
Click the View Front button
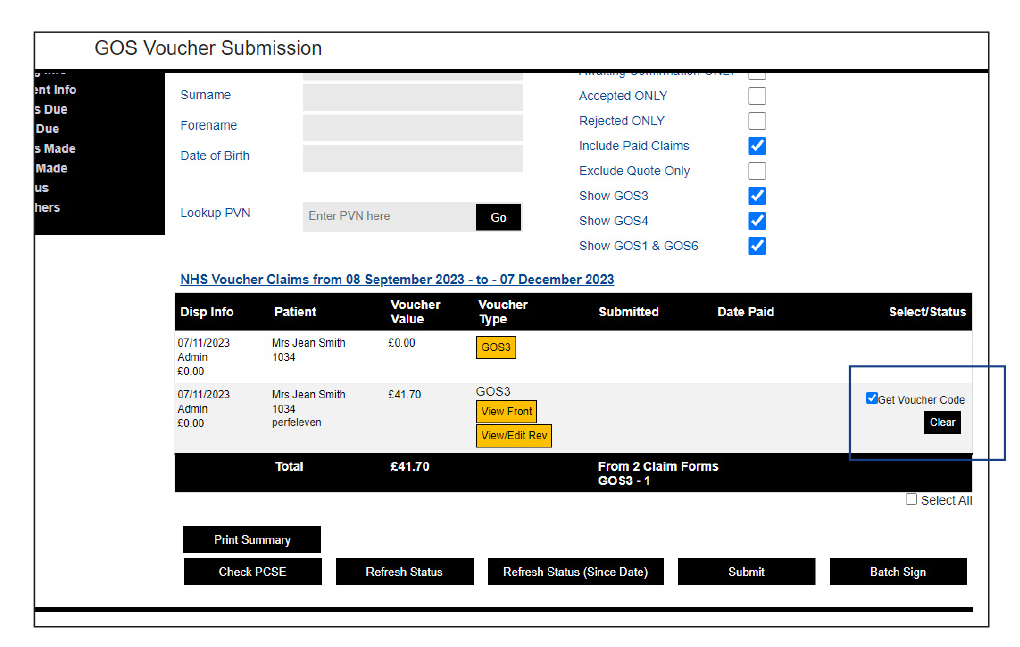pos(506,411)
